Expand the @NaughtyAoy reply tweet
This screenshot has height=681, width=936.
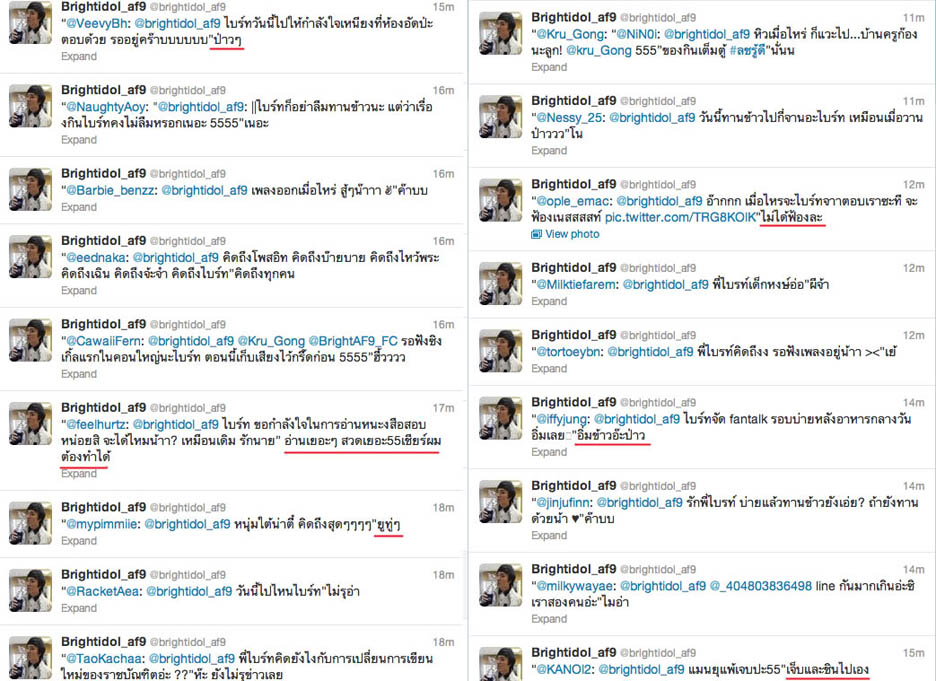click(x=79, y=140)
